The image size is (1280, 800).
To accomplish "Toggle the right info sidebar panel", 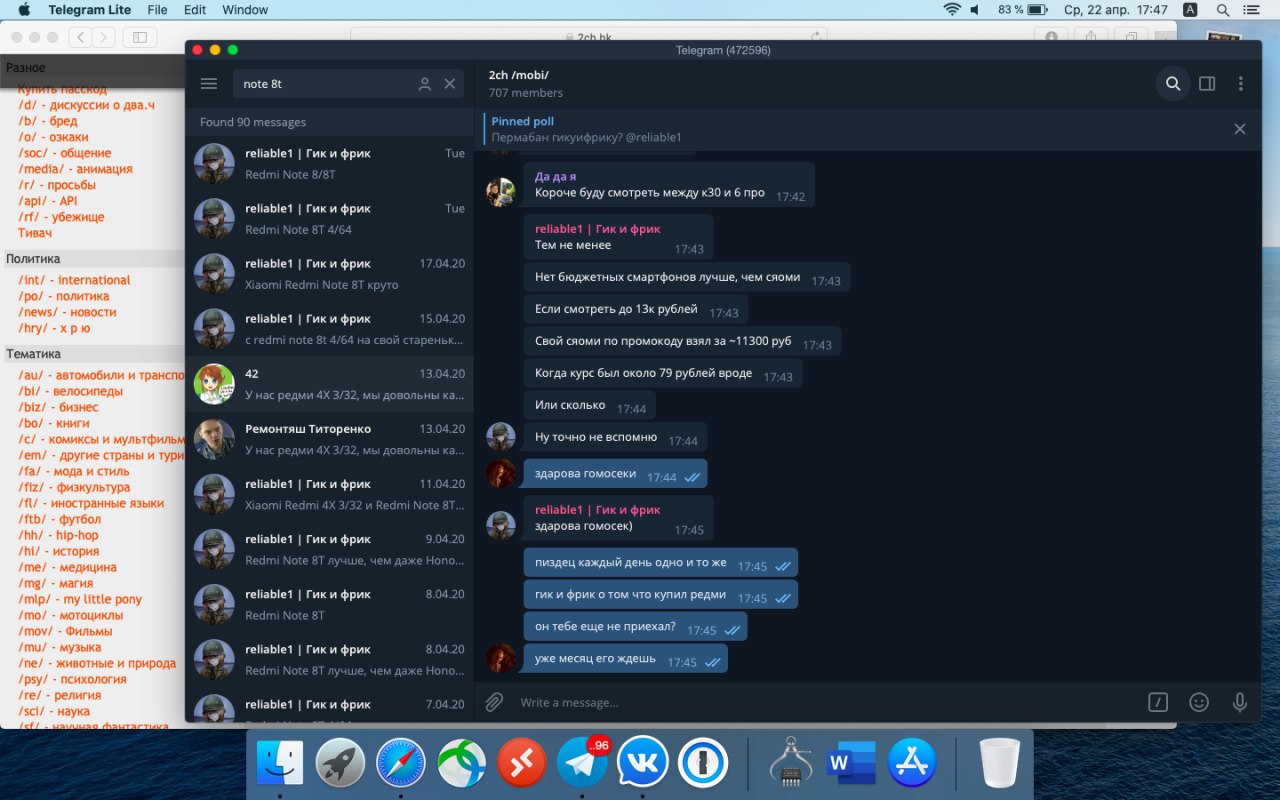I will pyautogui.click(x=1207, y=84).
